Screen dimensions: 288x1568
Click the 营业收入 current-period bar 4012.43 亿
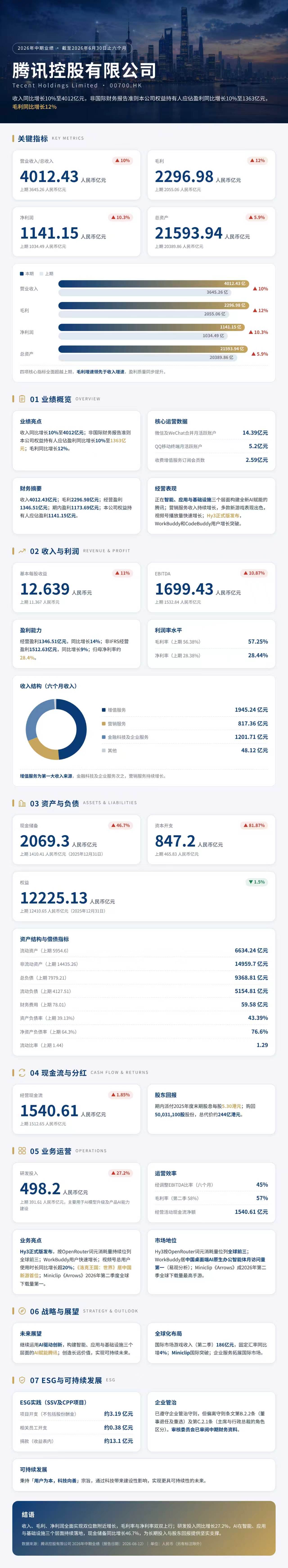tap(153, 284)
